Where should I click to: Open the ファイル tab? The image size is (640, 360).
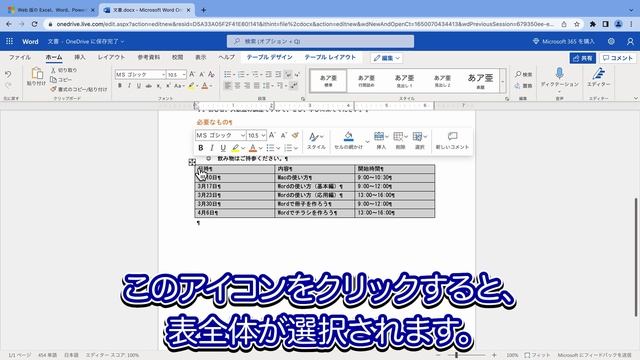coord(20,58)
